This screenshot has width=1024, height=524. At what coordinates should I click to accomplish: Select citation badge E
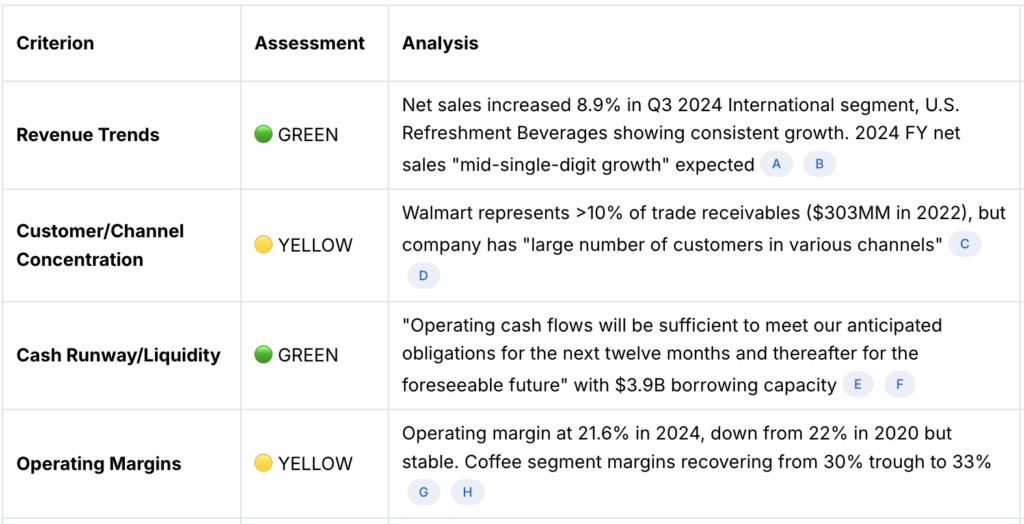[x=857, y=385]
